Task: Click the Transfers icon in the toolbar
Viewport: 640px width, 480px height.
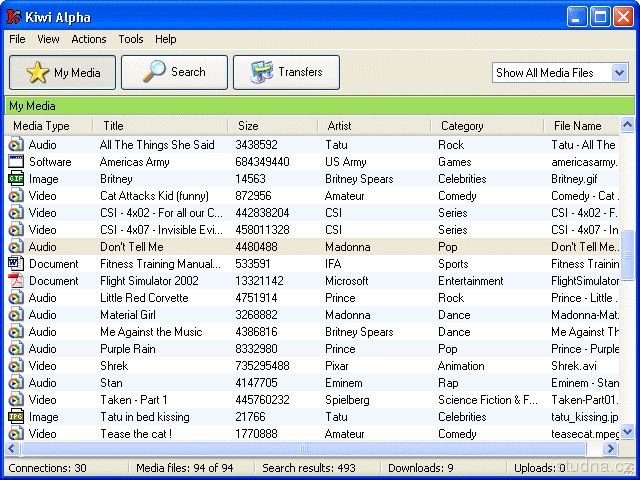Action: tap(262, 72)
